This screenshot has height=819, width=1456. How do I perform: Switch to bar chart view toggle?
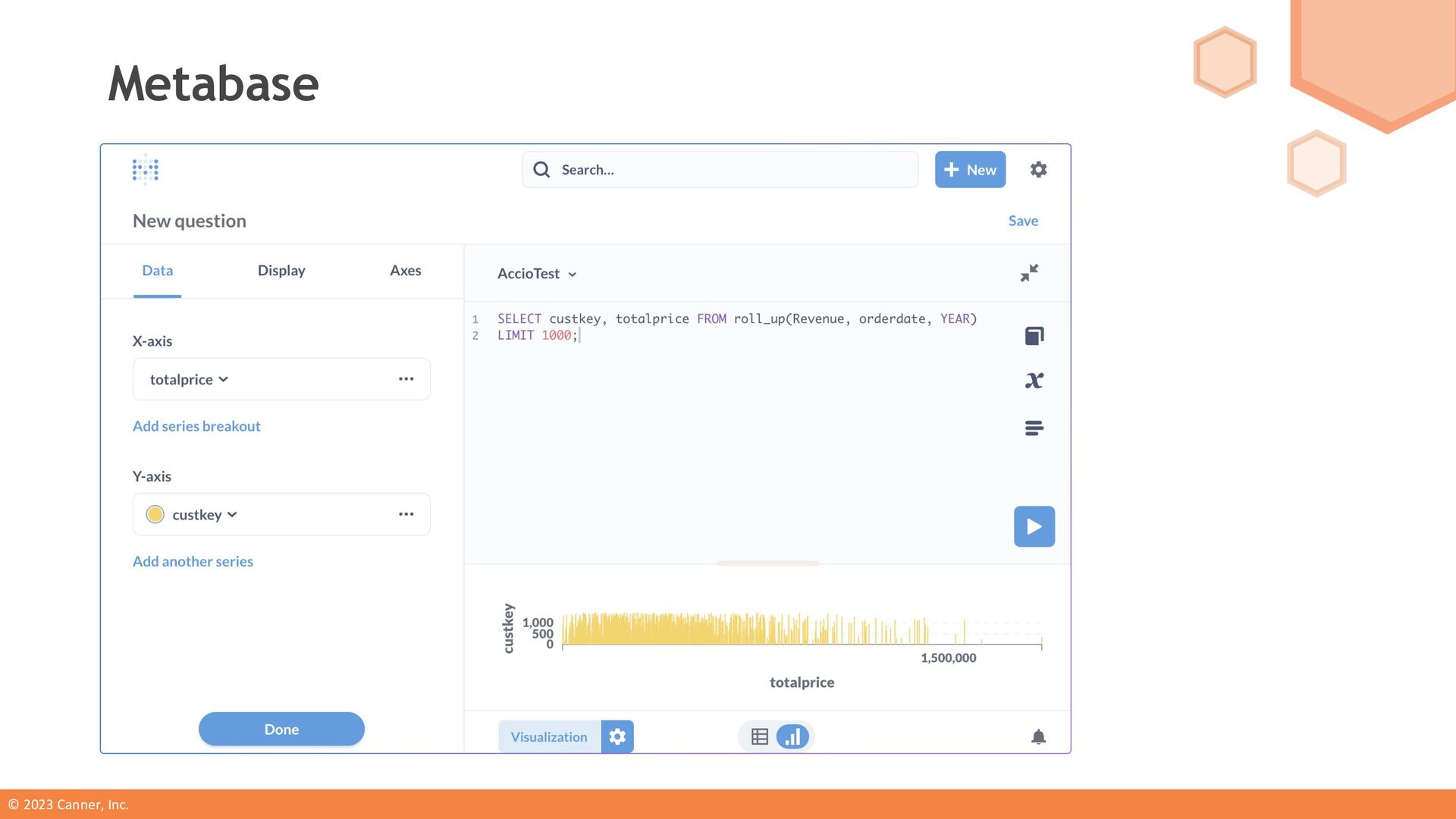[x=792, y=737]
